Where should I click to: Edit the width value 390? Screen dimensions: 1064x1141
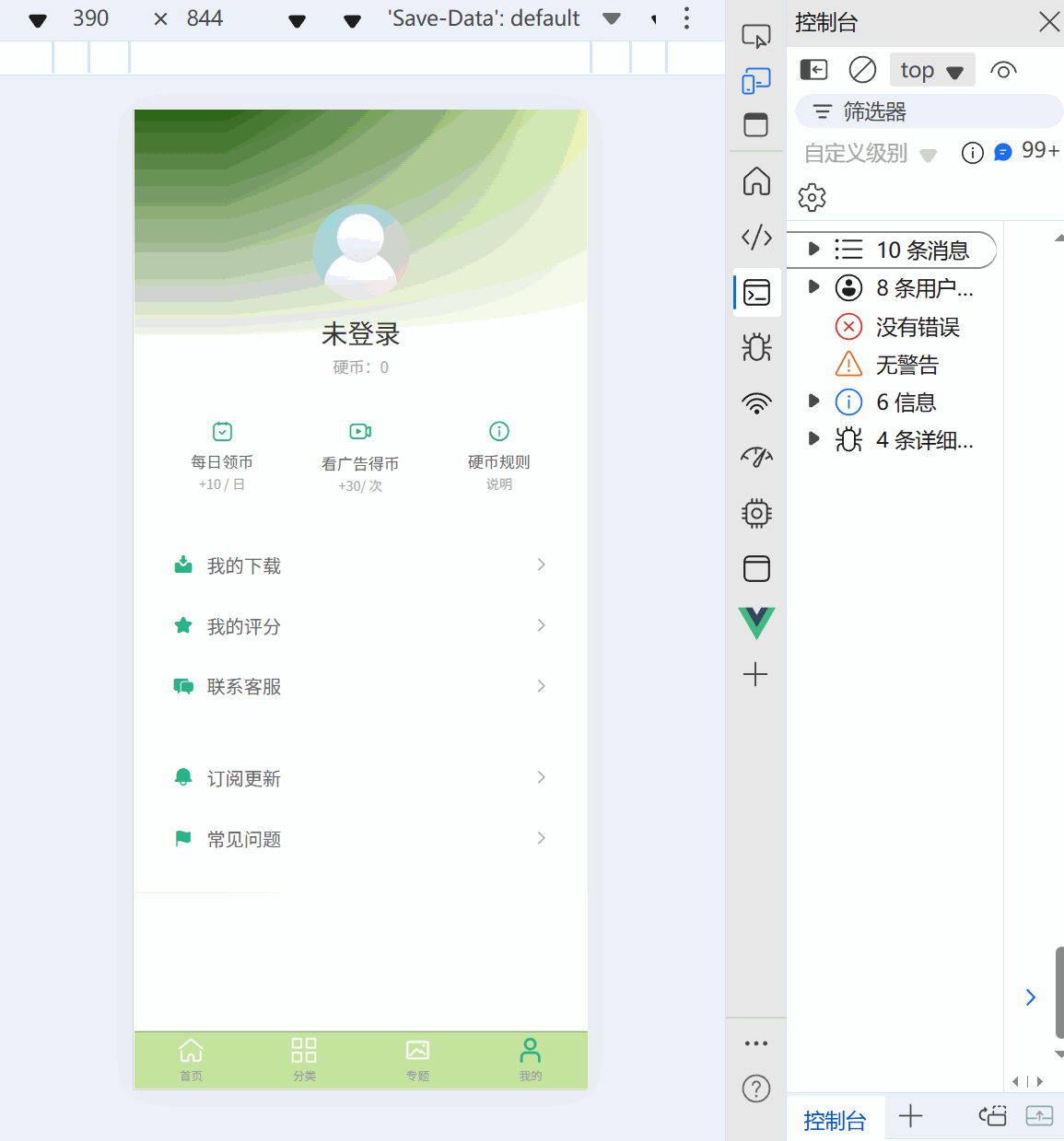click(x=90, y=18)
